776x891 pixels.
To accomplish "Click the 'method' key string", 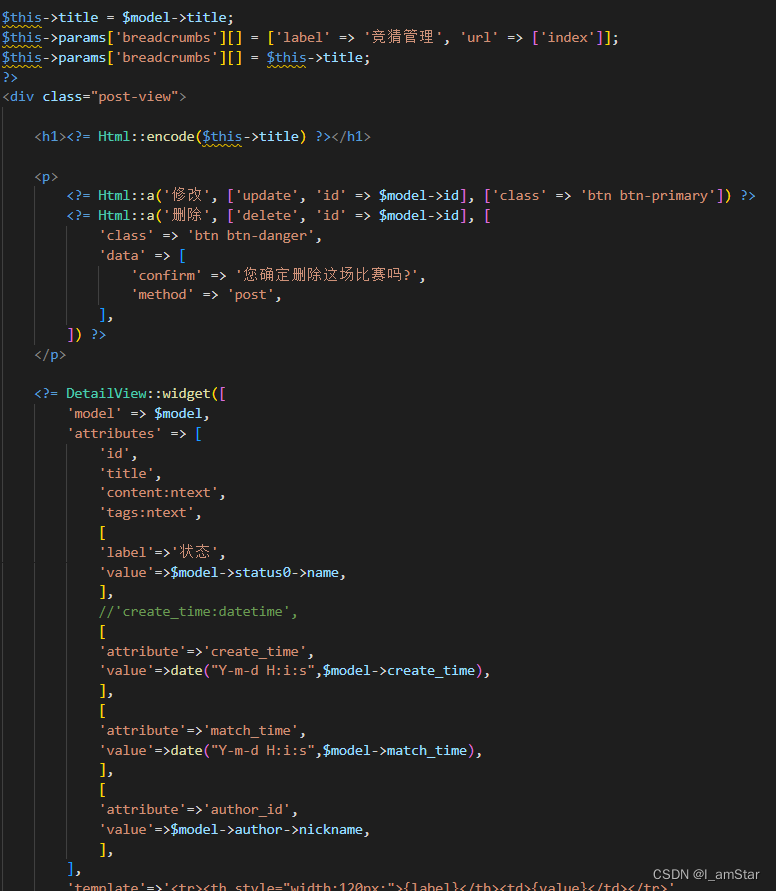I will tap(162, 294).
